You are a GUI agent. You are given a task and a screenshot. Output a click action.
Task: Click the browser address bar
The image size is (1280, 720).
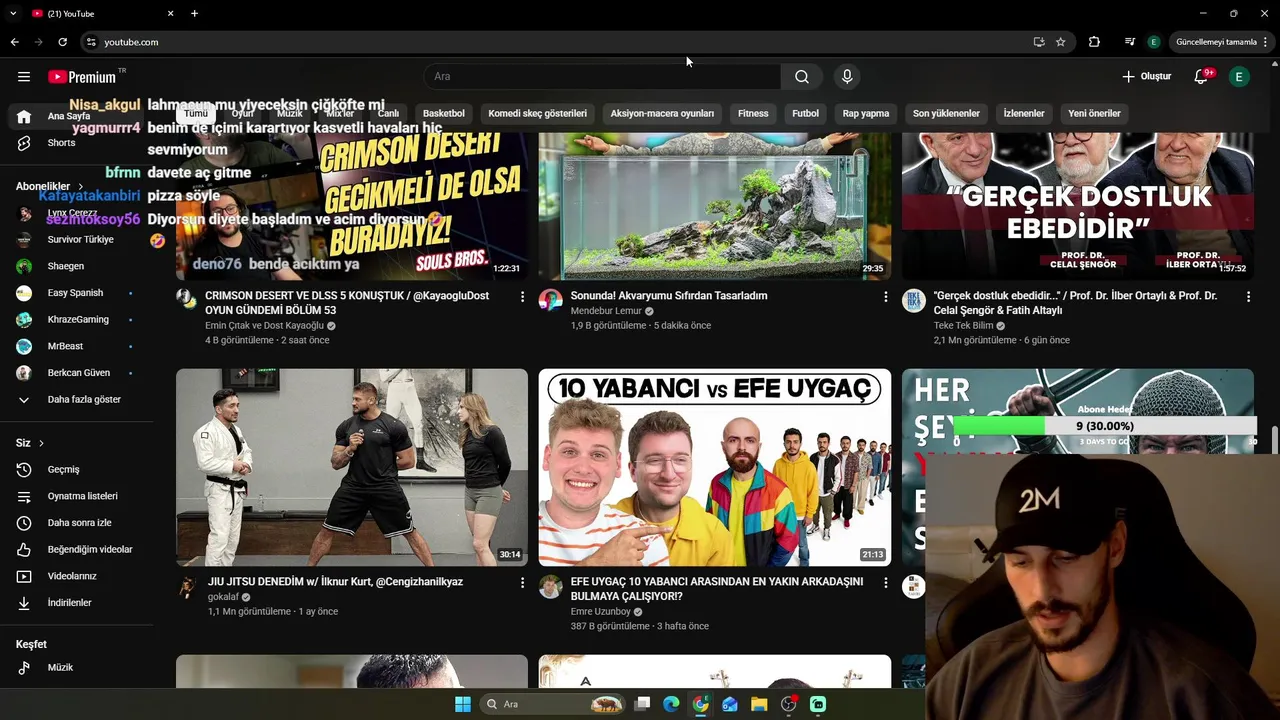pyautogui.click(x=560, y=42)
